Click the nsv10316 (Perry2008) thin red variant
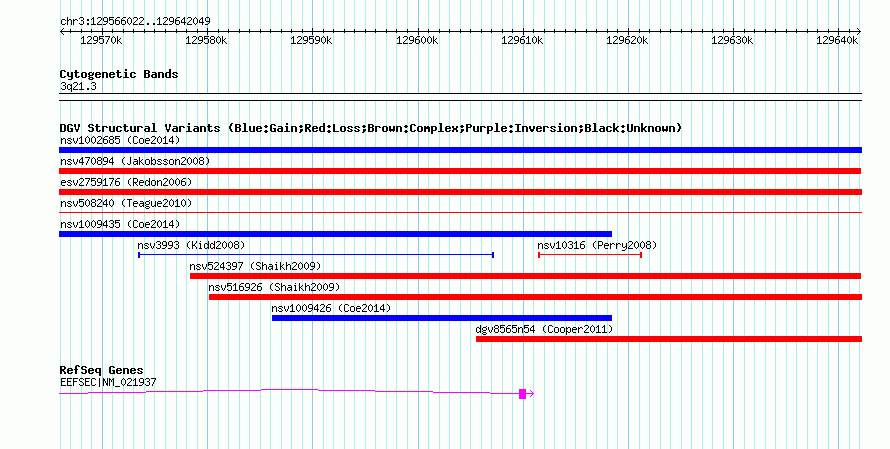890x449 pixels. (x=590, y=255)
